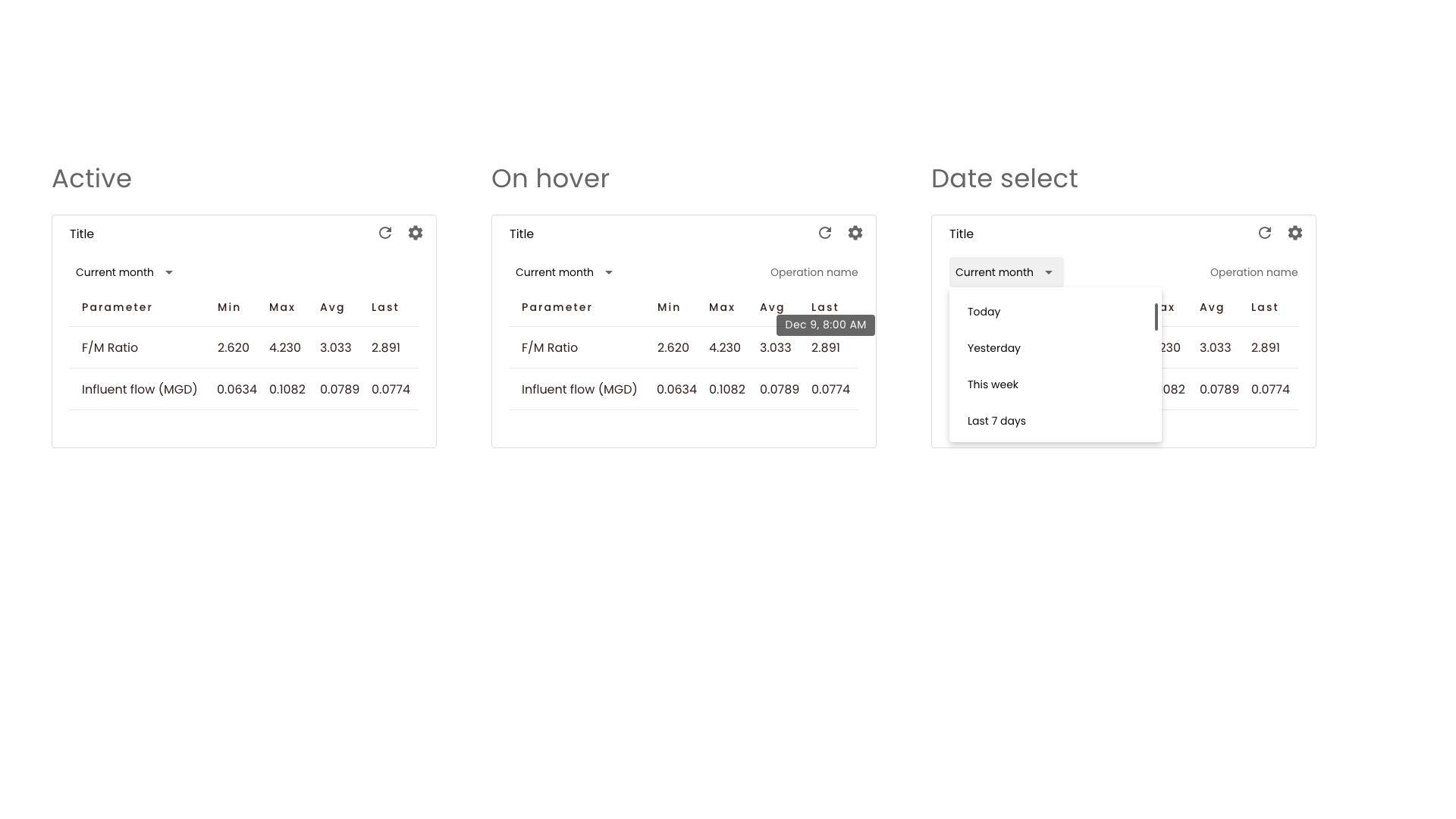Click Parameter column header in Active card
1456x819 pixels.
tap(117, 307)
